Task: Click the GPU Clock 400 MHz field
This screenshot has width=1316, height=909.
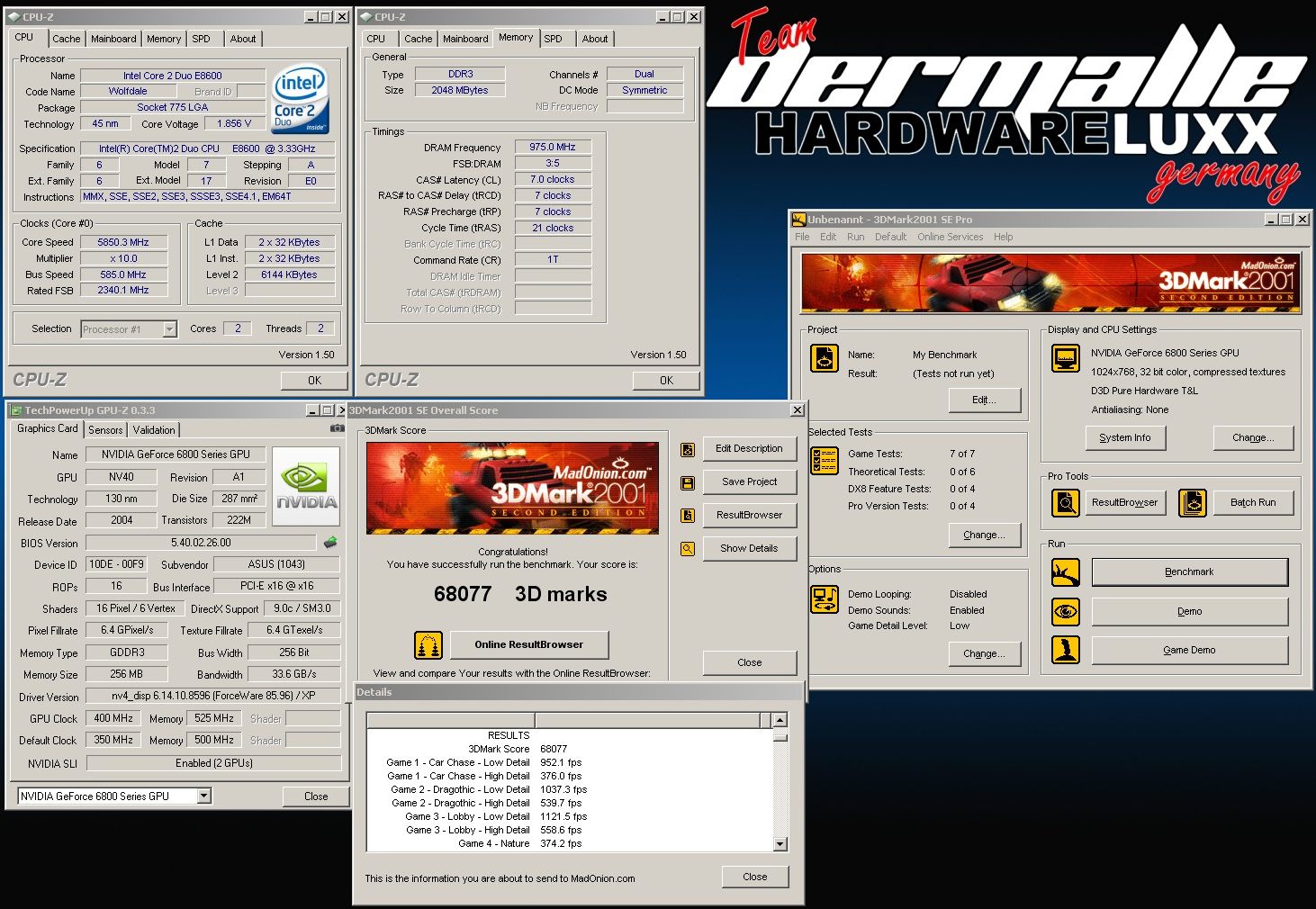Action: click(113, 718)
